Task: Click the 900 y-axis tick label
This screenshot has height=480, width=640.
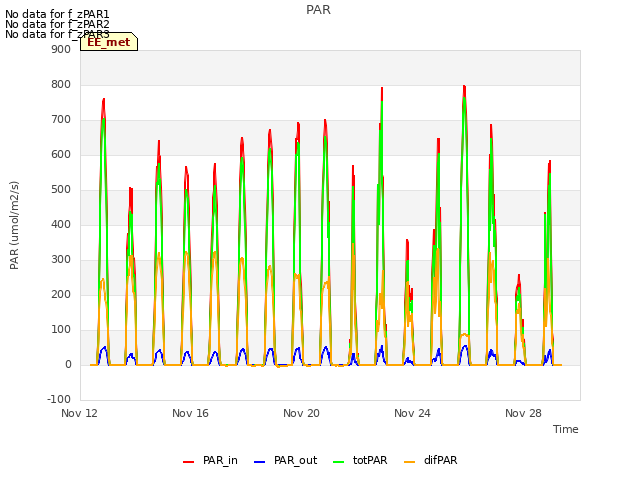Action: [x=61, y=49]
